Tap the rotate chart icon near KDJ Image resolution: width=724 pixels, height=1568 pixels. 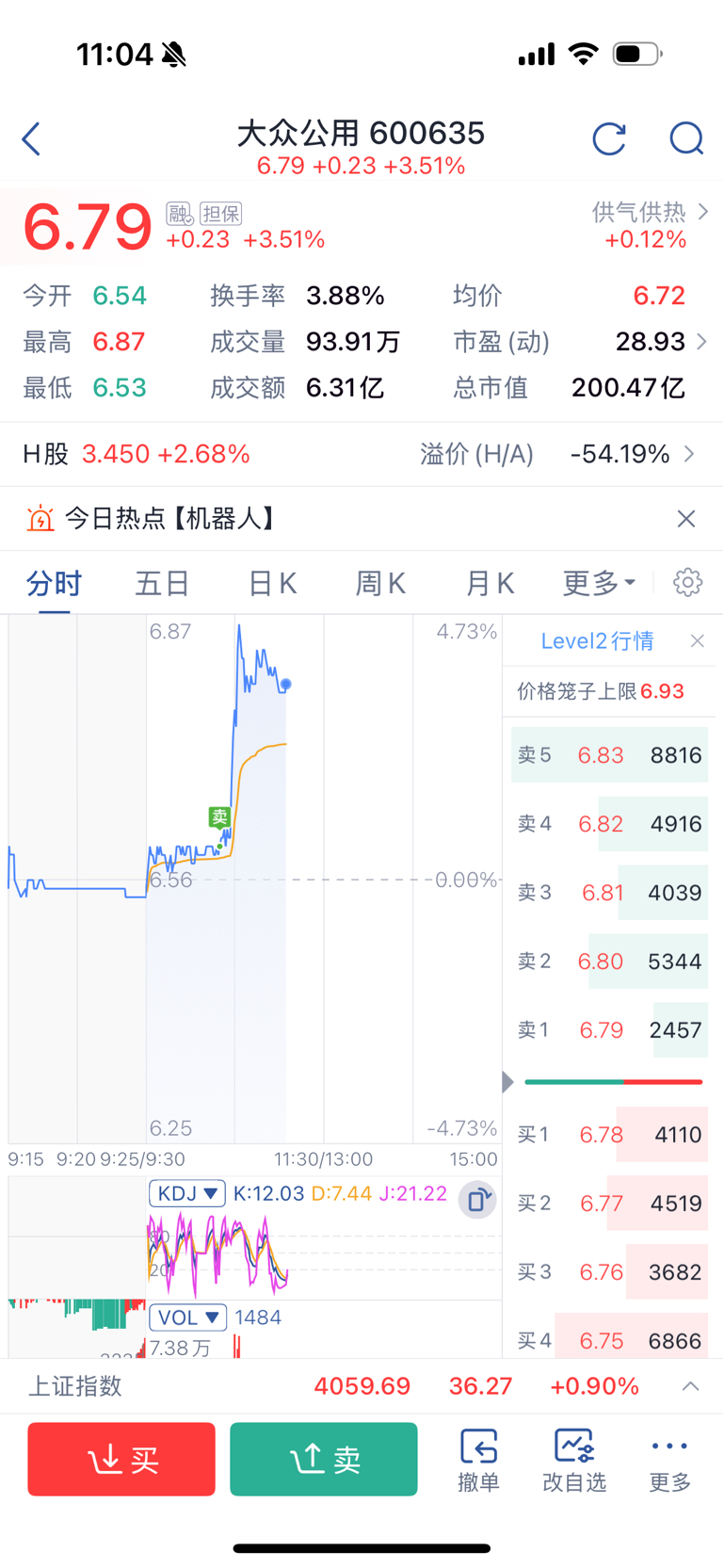[478, 1200]
